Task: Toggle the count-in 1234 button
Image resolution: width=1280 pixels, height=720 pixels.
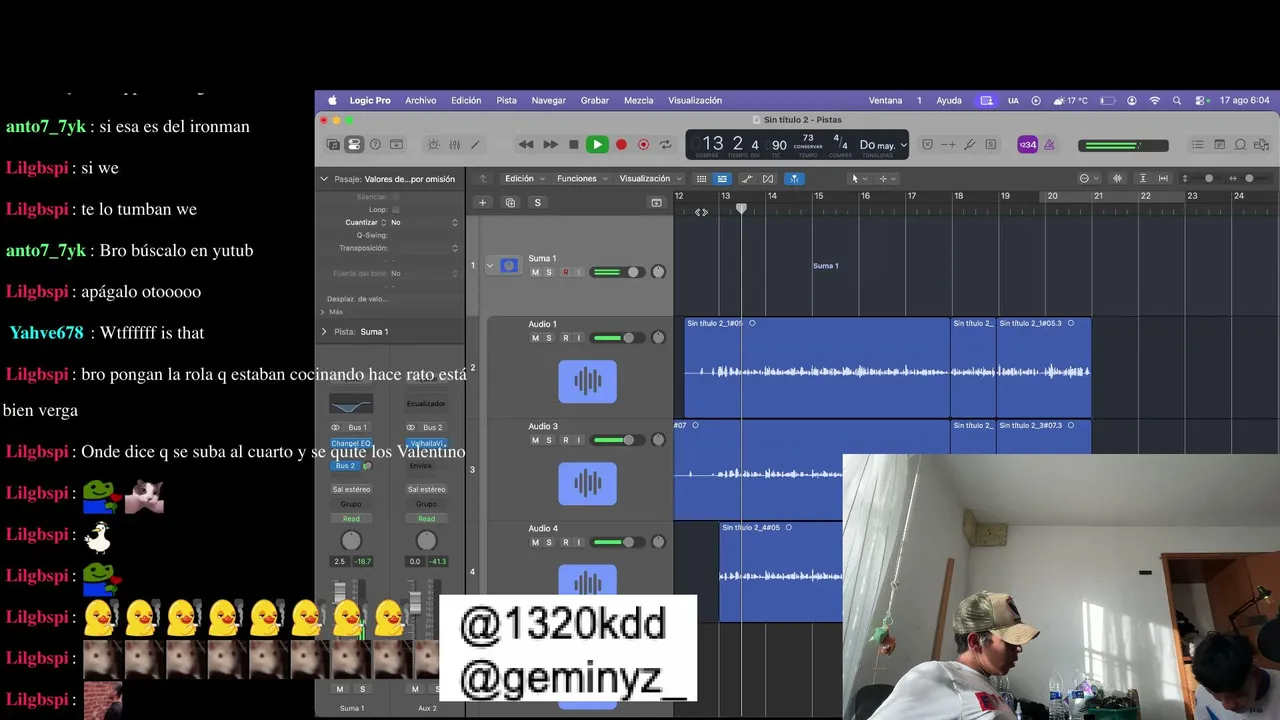Action: [x=1027, y=145]
